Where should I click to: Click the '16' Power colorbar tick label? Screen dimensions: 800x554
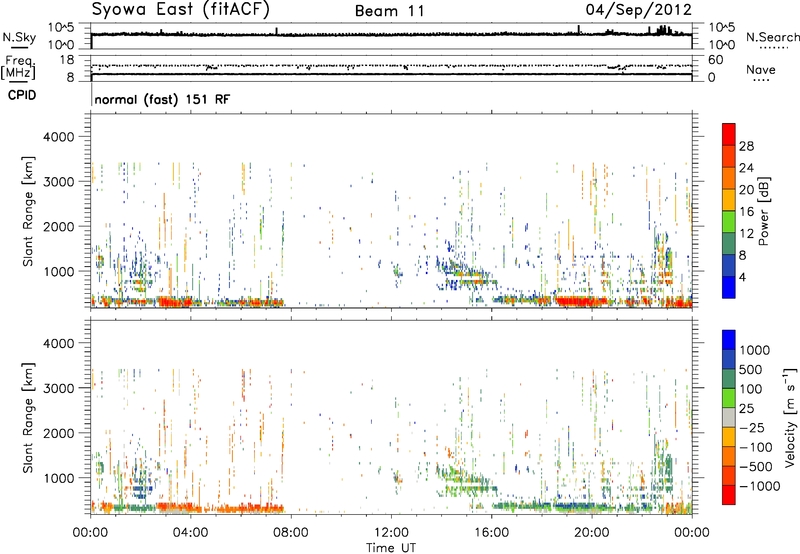coord(746,212)
